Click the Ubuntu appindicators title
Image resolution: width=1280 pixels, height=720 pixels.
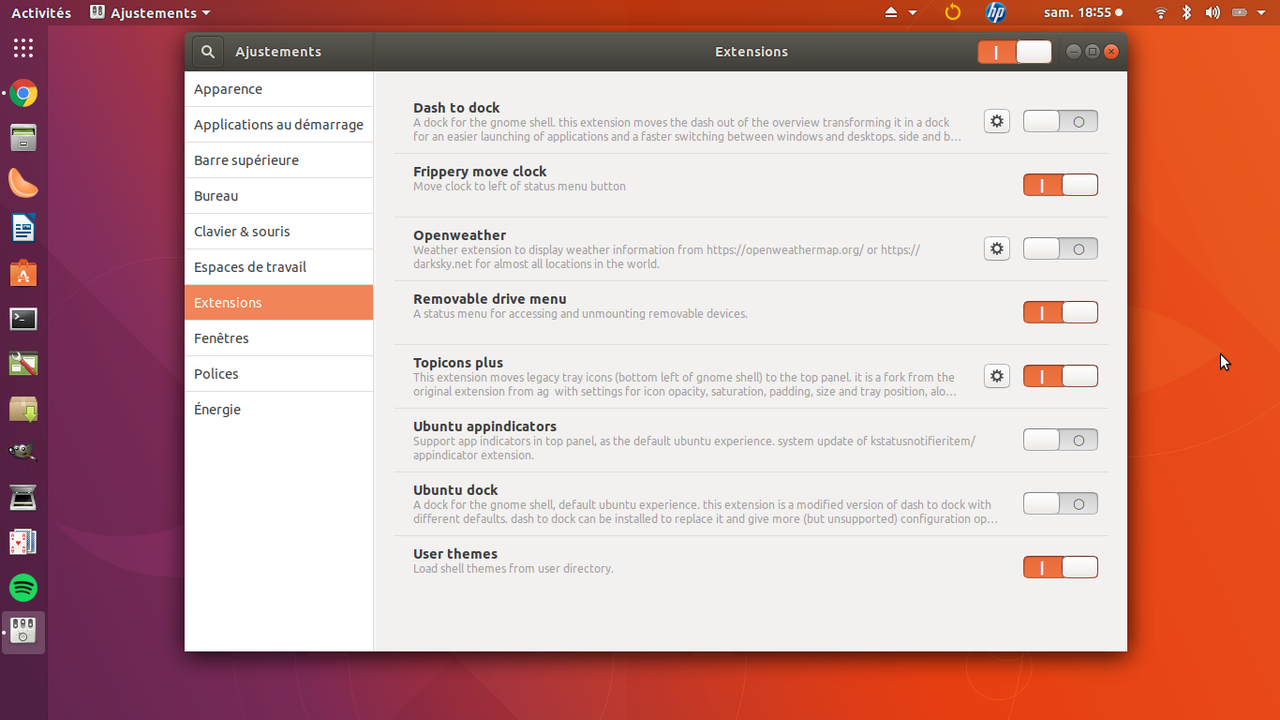point(485,427)
